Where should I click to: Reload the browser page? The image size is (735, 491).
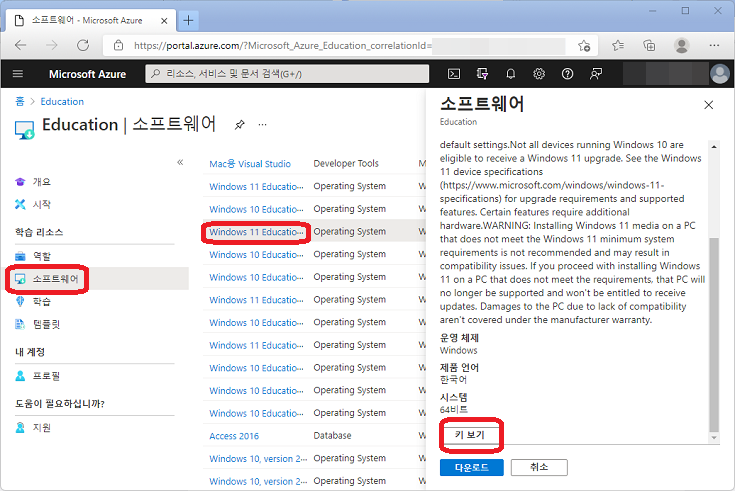coord(83,45)
